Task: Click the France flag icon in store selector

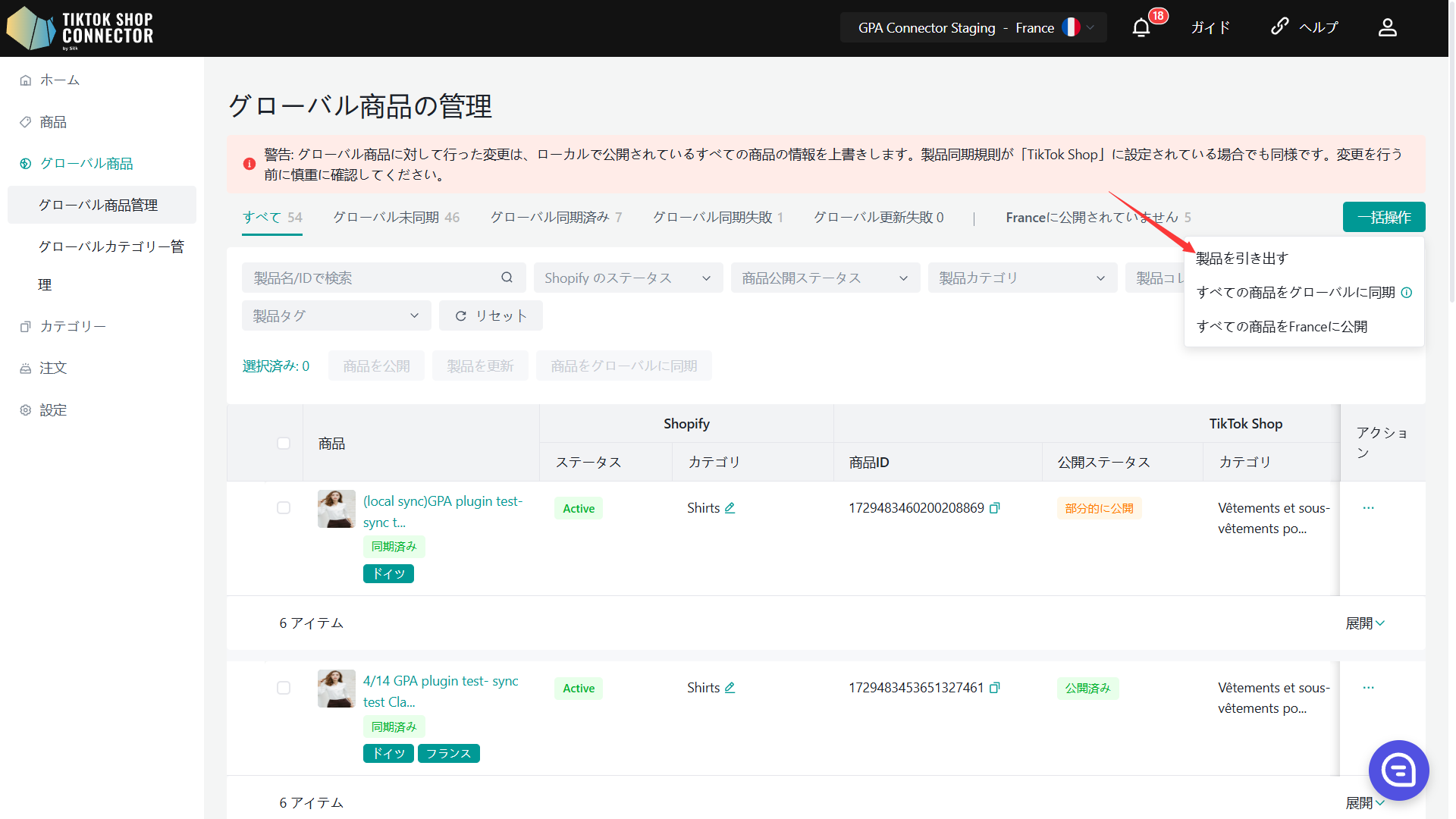Action: [x=1071, y=28]
